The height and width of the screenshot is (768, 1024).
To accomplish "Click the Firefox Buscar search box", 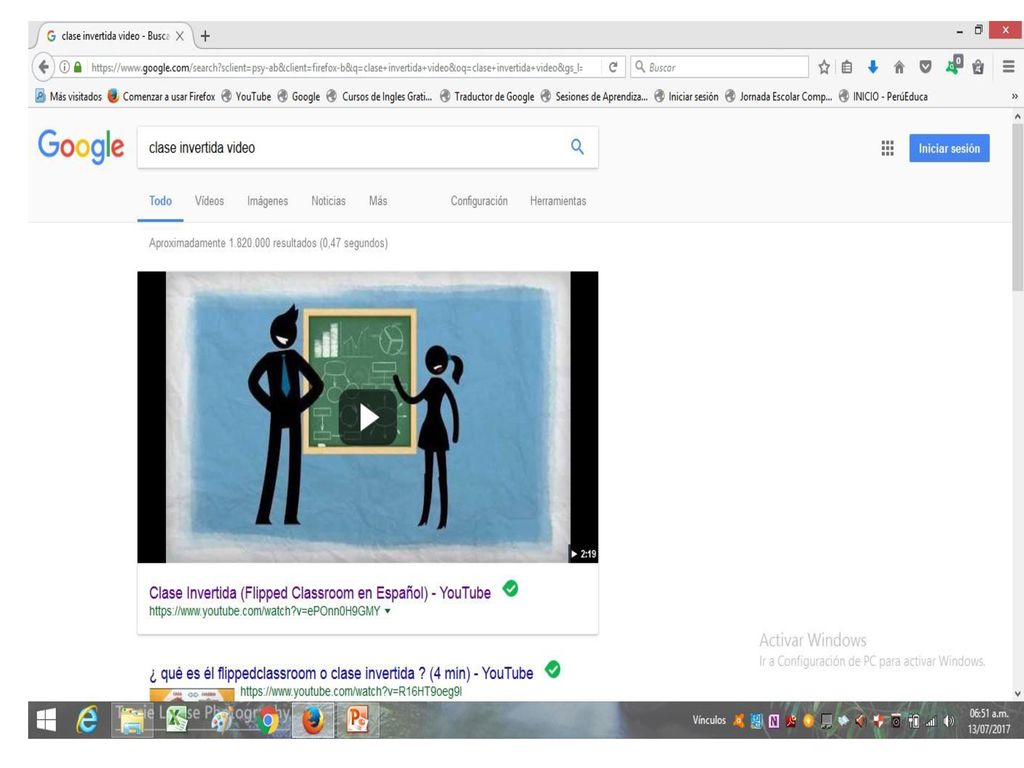I will [720, 67].
